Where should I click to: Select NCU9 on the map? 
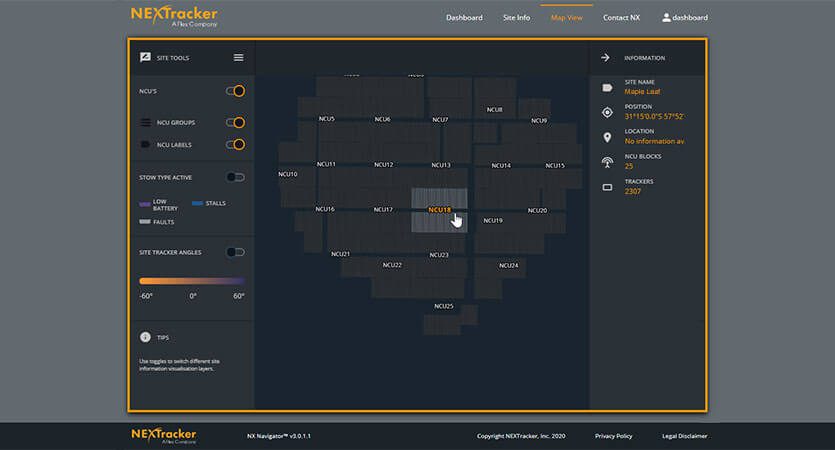pos(539,120)
